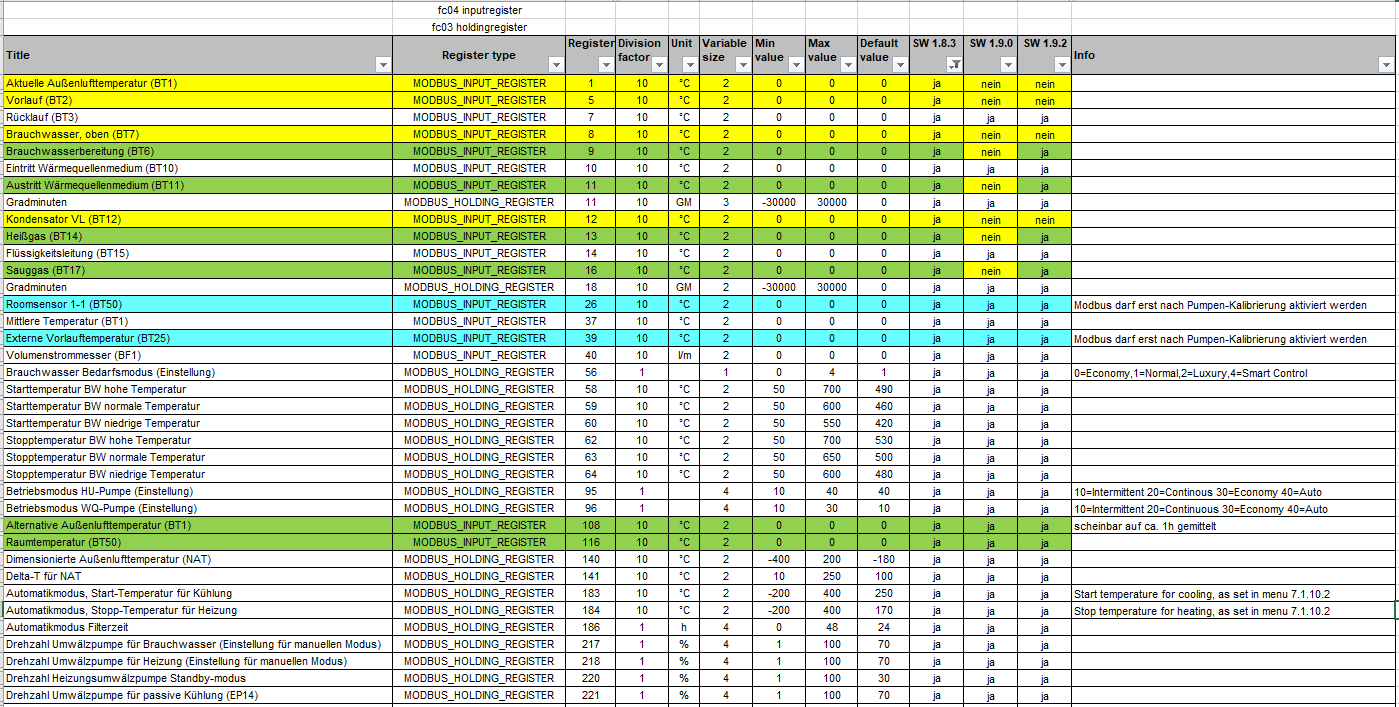The height and width of the screenshot is (707, 1399).
Task: Open the SW 1.9.0 filter dropdown
Action: [x=1009, y=64]
